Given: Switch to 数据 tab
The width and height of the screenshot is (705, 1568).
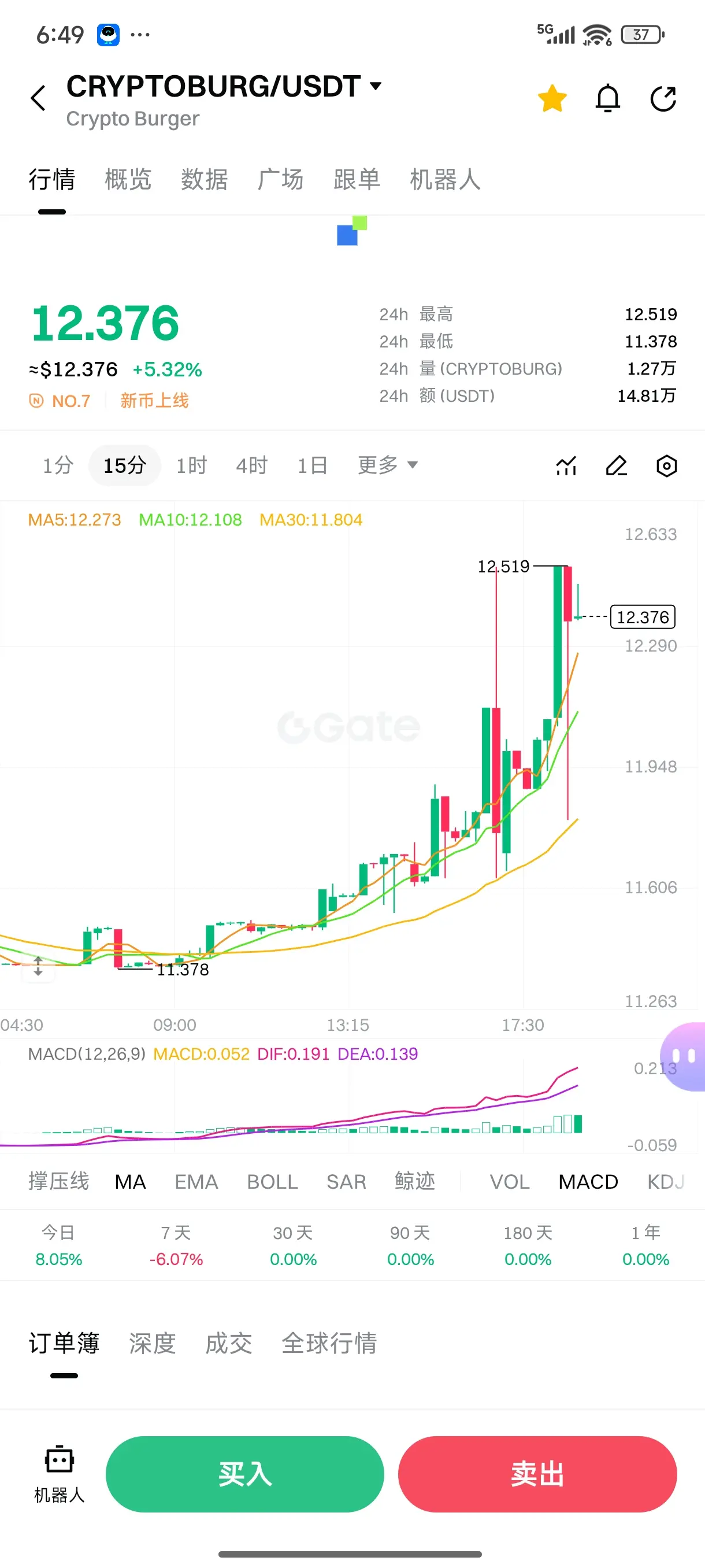Looking at the screenshot, I should pyautogui.click(x=205, y=180).
